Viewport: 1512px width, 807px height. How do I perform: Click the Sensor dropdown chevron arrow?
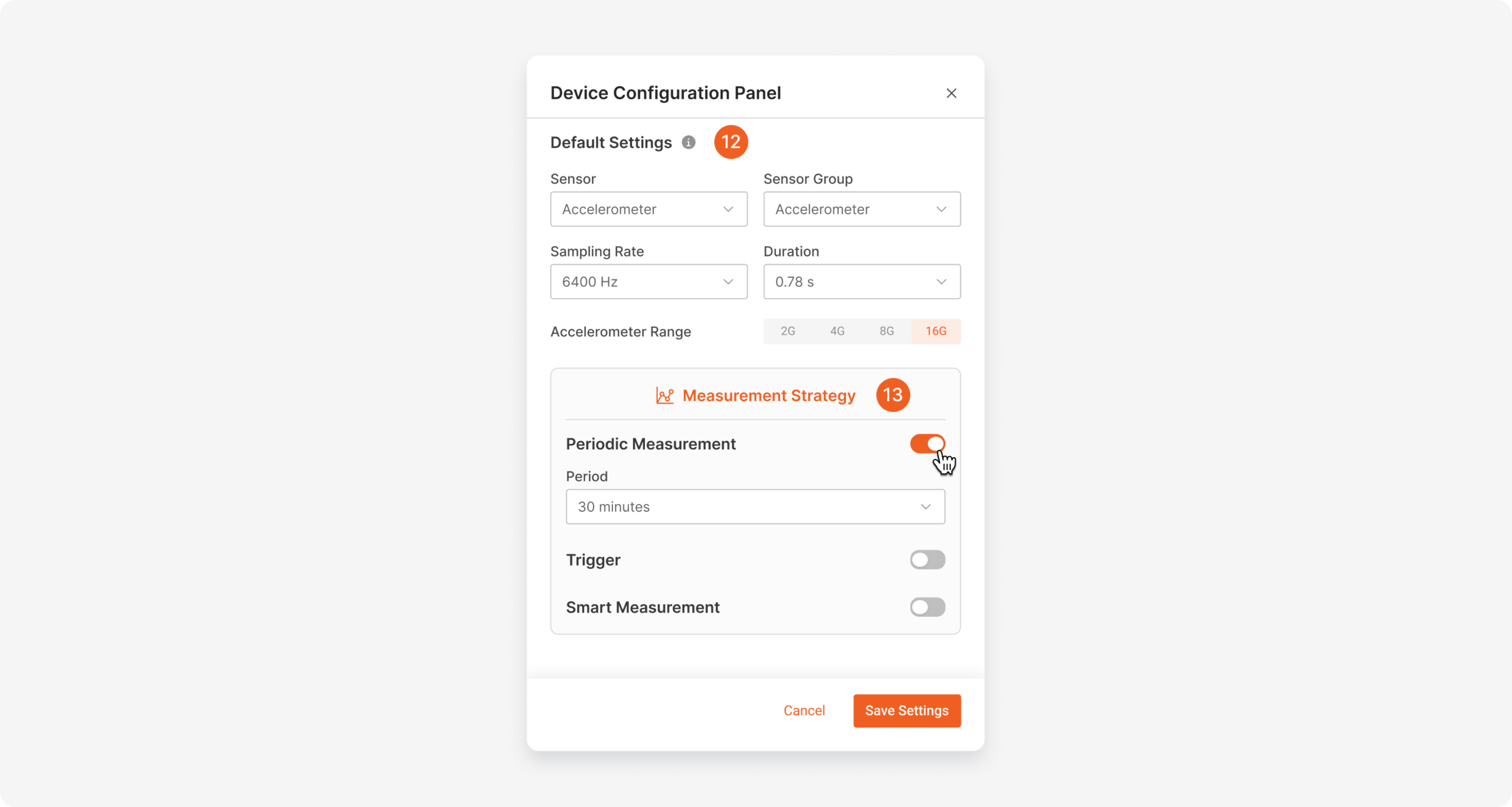pos(730,209)
